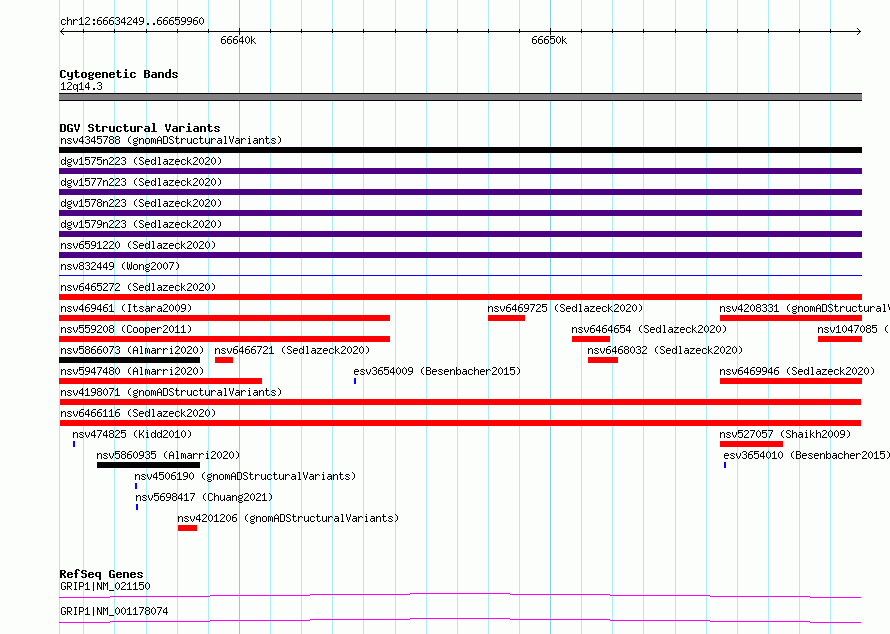Open nsv4506190 (gnomADStructuralVariants) label
Screen dimensions: 890x634
tap(245, 476)
